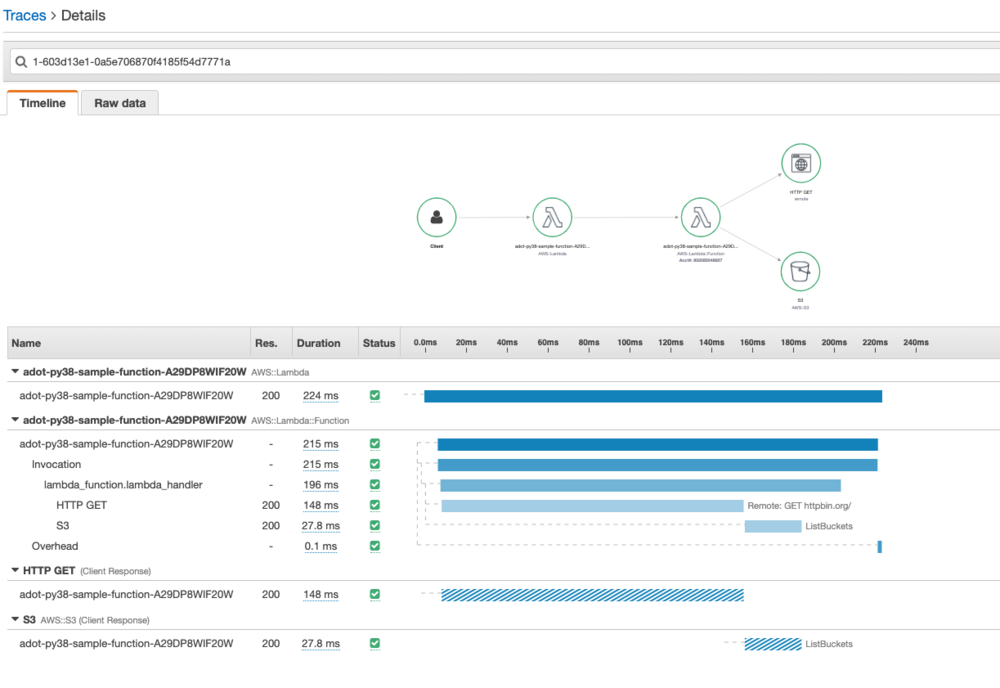Click the 224 ms duration link
This screenshot has height=688, width=1000.
pos(319,395)
